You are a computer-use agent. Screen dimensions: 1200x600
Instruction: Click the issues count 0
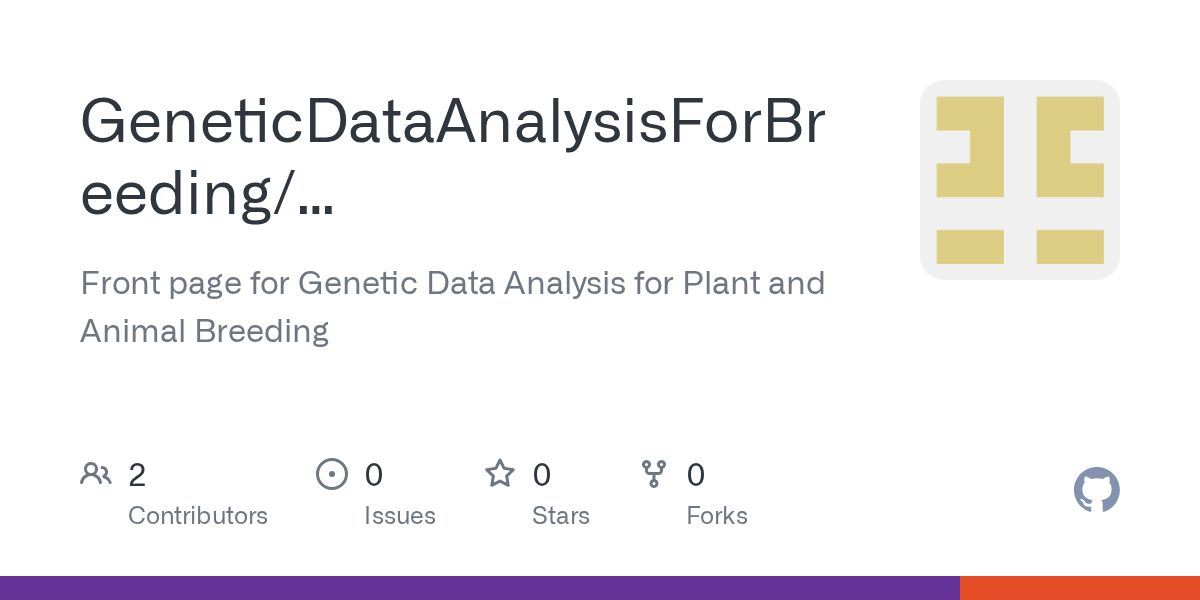(x=374, y=475)
